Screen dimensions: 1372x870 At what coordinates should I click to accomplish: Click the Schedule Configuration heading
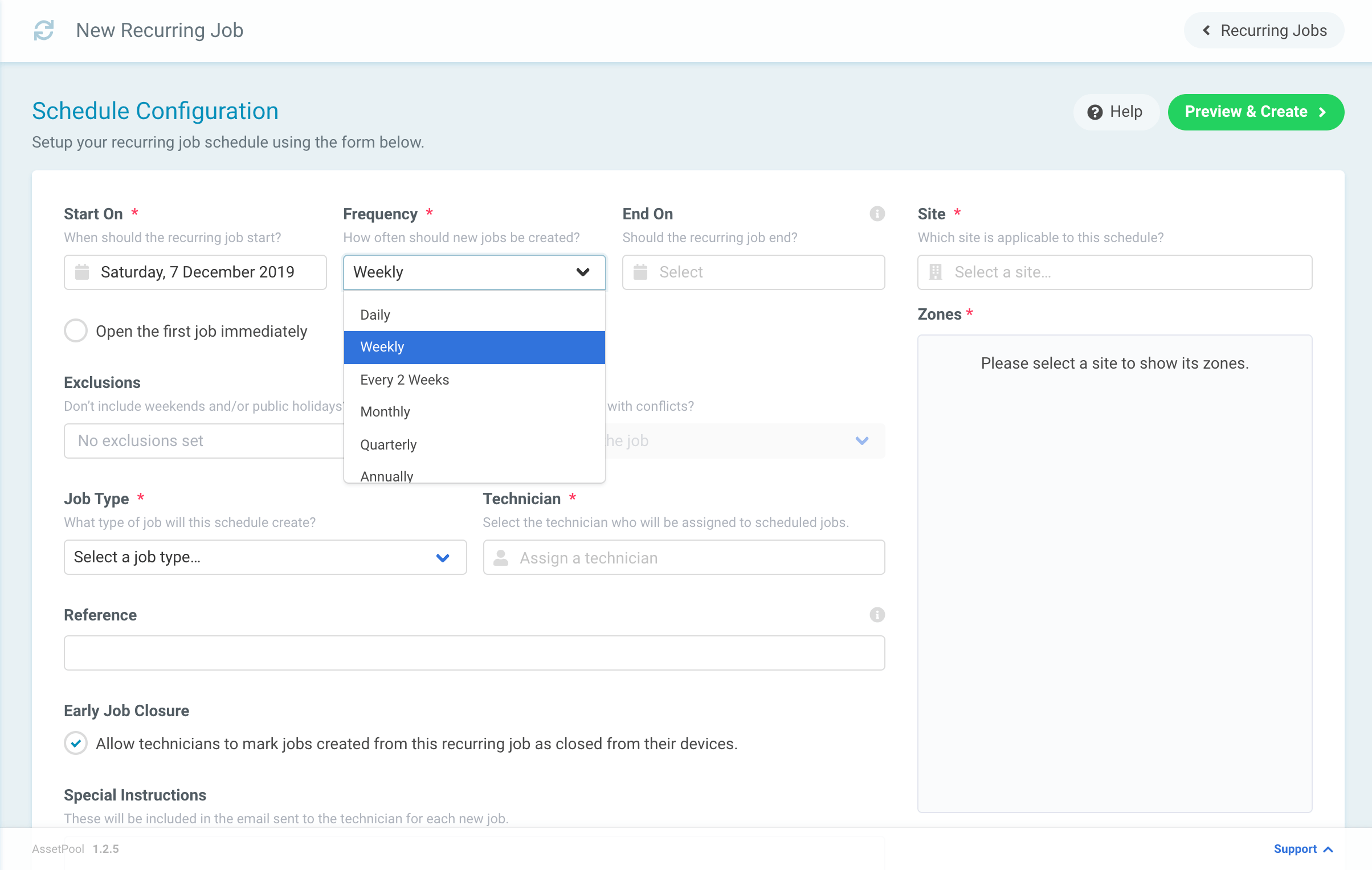coord(155,111)
